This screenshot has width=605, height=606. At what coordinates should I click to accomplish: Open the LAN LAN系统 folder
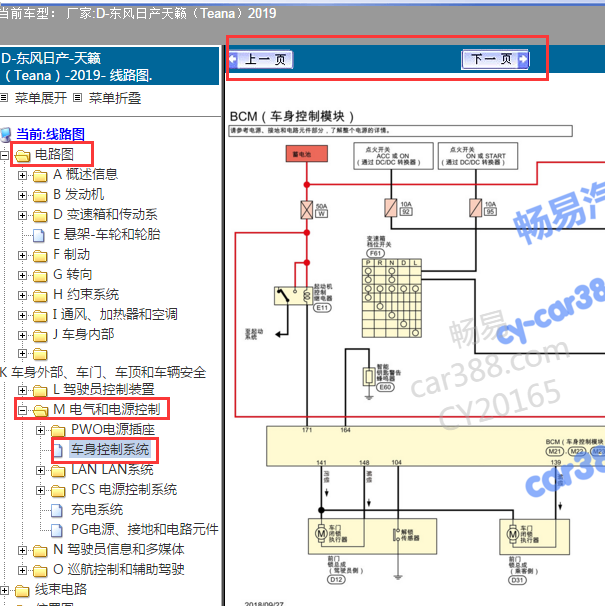tap(112, 470)
